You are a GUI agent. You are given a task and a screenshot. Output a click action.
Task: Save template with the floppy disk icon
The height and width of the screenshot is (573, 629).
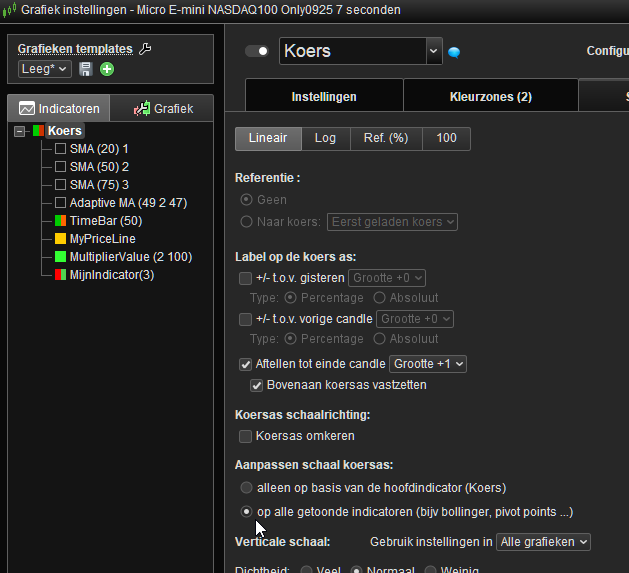point(85,69)
